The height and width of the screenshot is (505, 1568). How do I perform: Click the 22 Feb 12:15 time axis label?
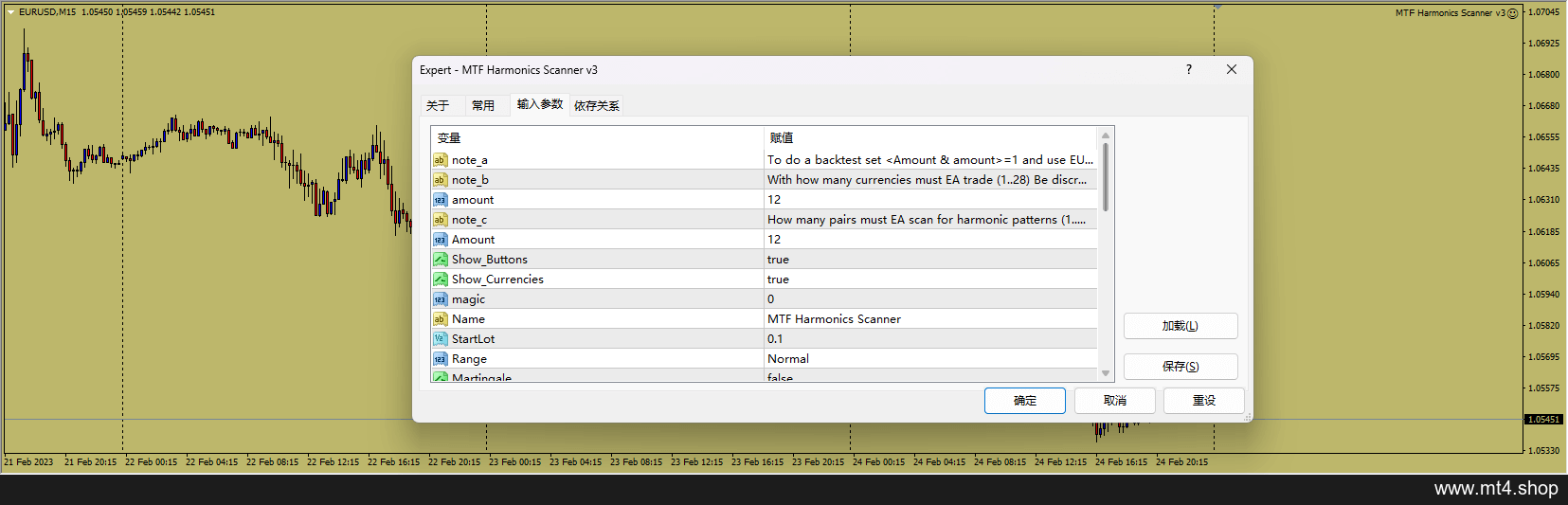click(x=333, y=462)
